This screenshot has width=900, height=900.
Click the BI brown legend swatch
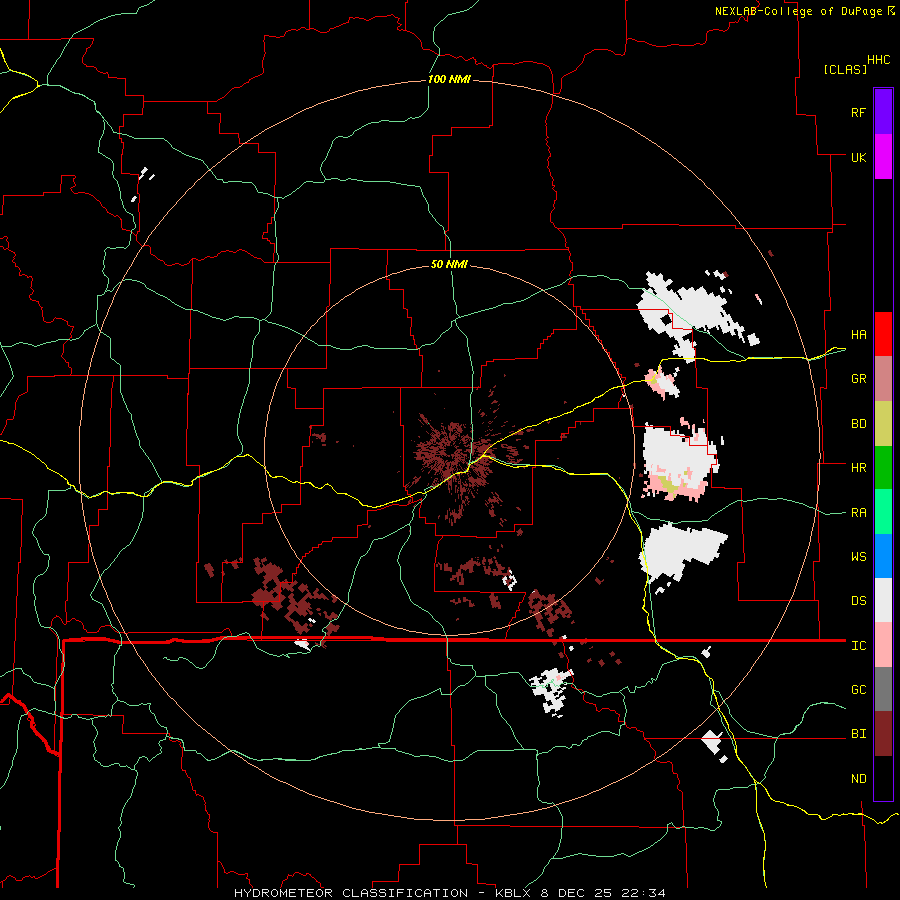[883, 734]
